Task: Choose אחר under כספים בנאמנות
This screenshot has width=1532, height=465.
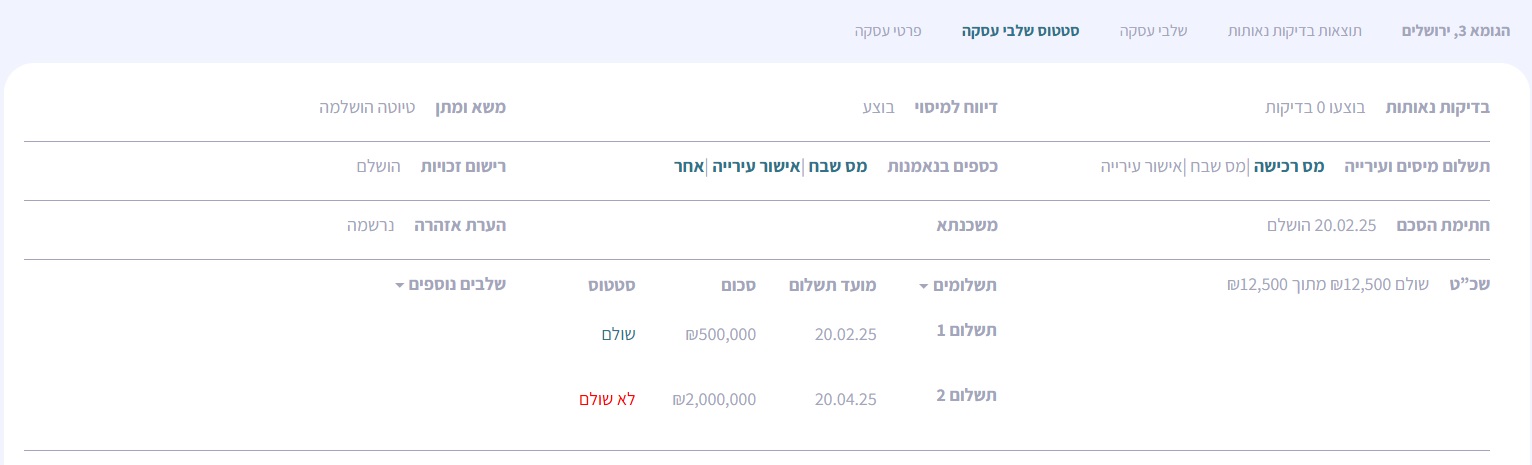Action: pyautogui.click(x=690, y=167)
